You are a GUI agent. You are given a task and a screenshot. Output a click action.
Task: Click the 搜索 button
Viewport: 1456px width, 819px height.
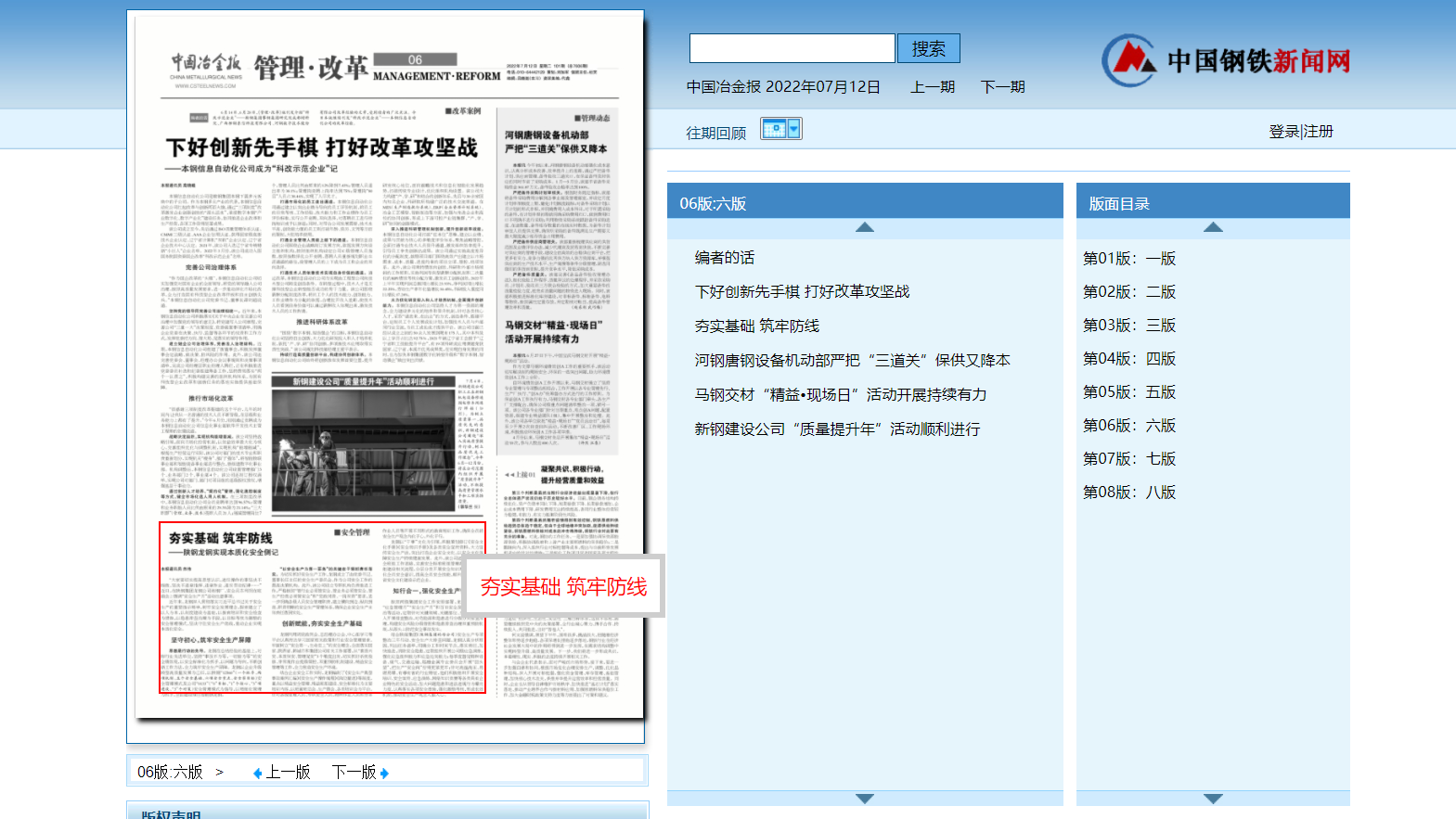pyautogui.click(x=929, y=48)
